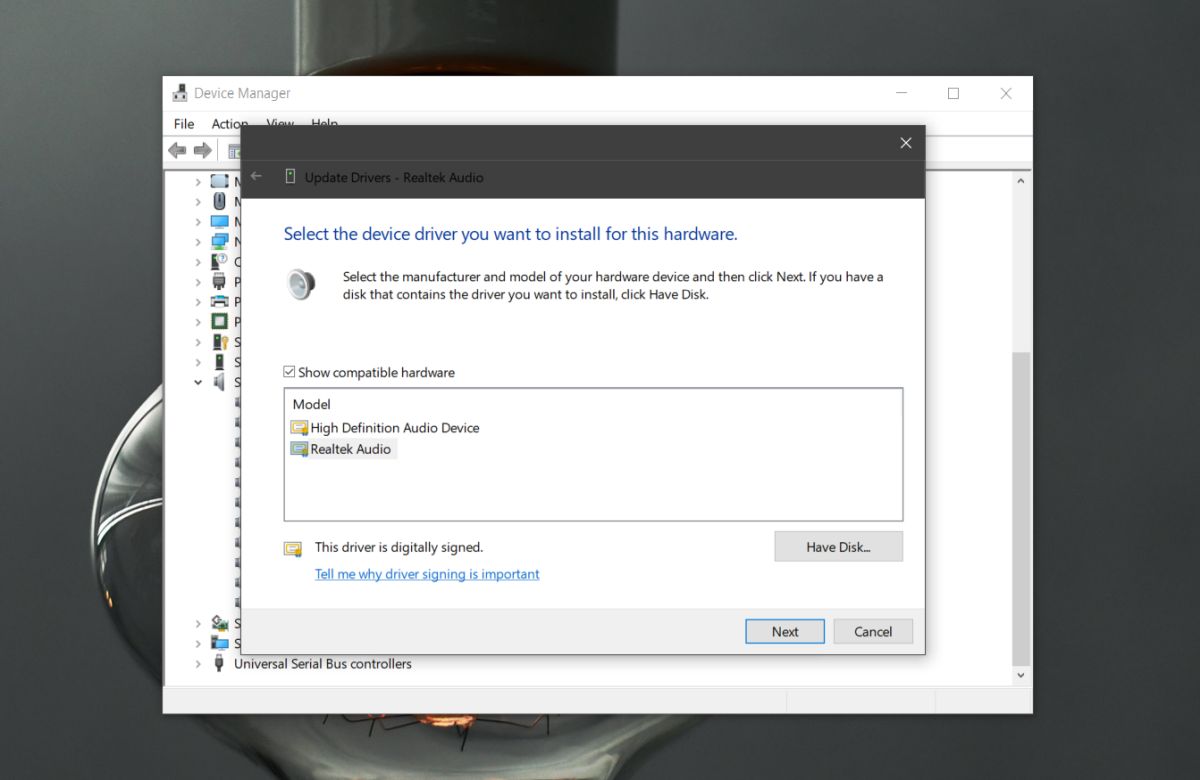This screenshot has height=780, width=1200.
Task: Click the Device Manager vertical scrollbar thumb
Action: point(1021,508)
